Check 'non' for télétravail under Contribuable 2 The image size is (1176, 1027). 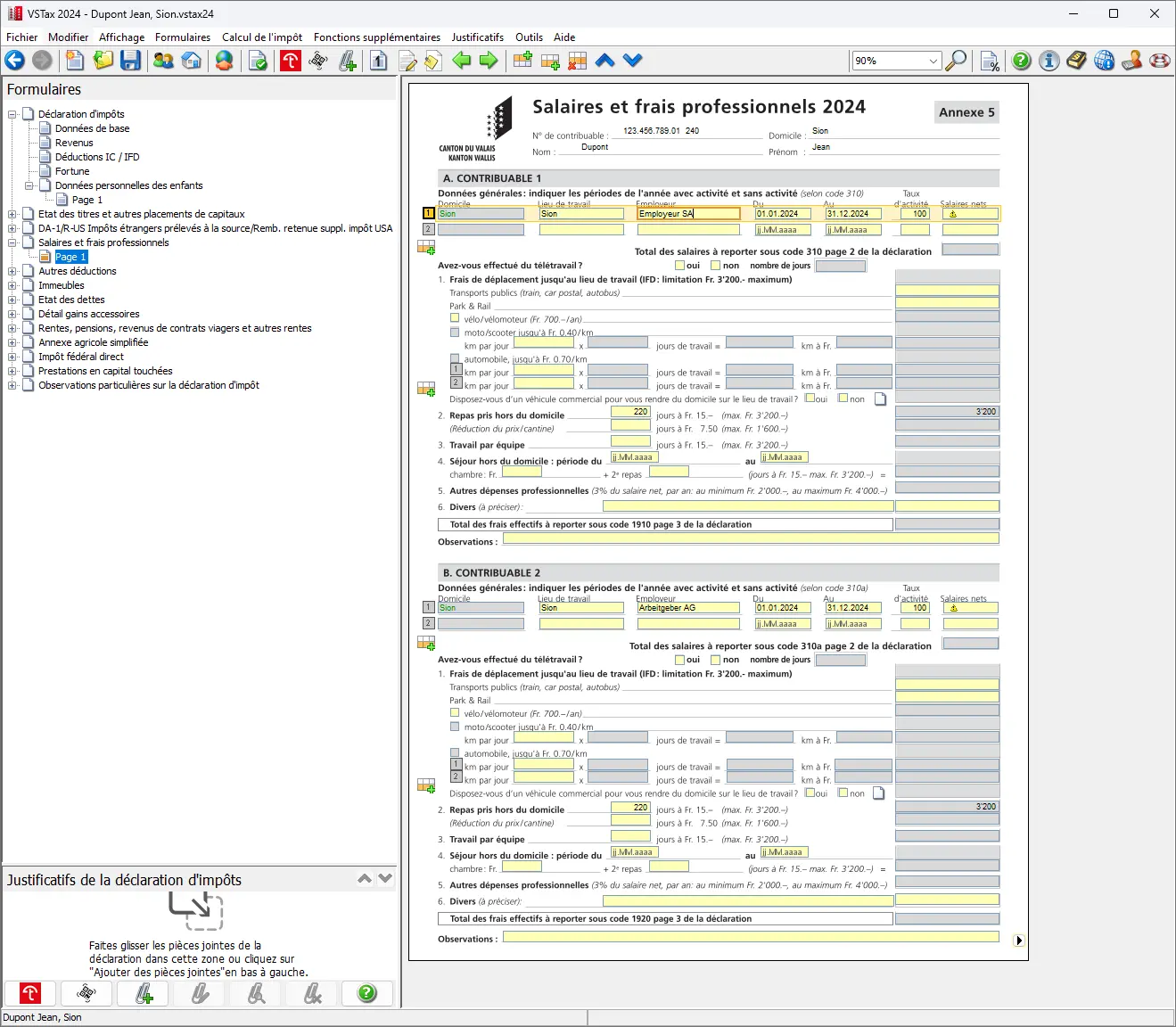point(716,660)
